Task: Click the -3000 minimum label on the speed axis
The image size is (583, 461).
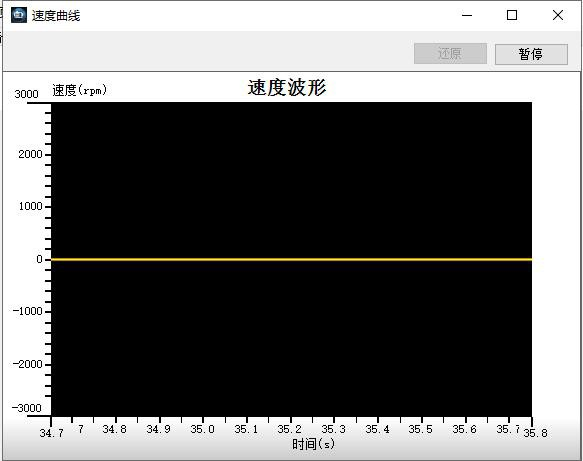Action: [x=26, y=408]
